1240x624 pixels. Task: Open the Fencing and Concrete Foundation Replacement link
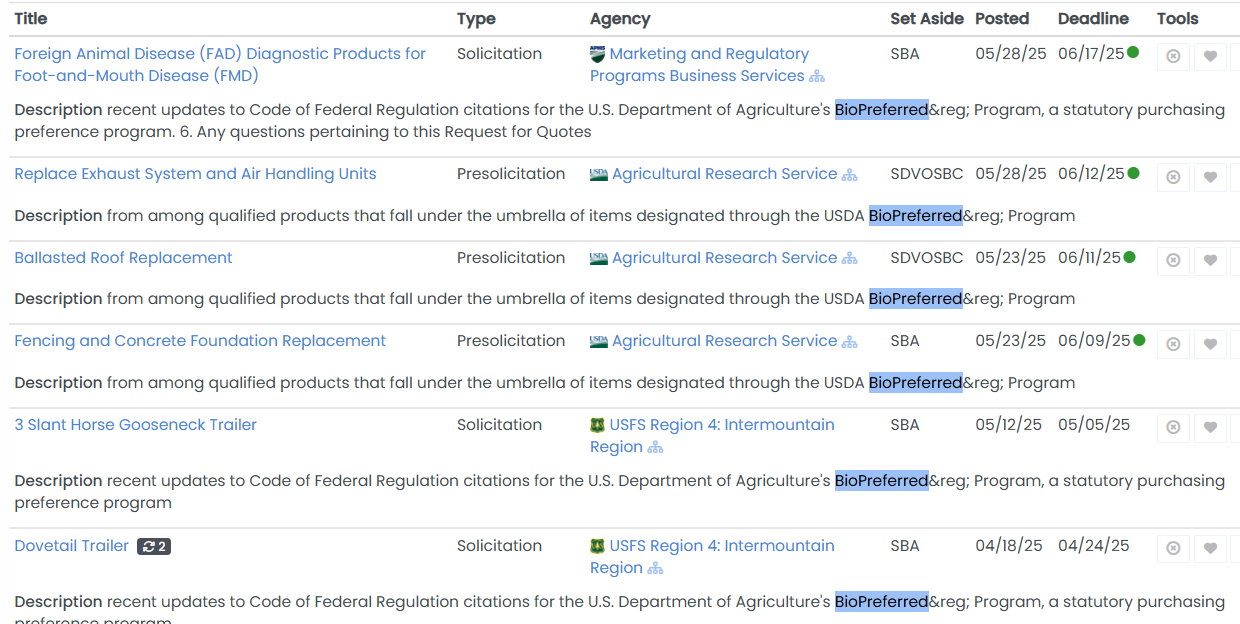coord(199,340)
